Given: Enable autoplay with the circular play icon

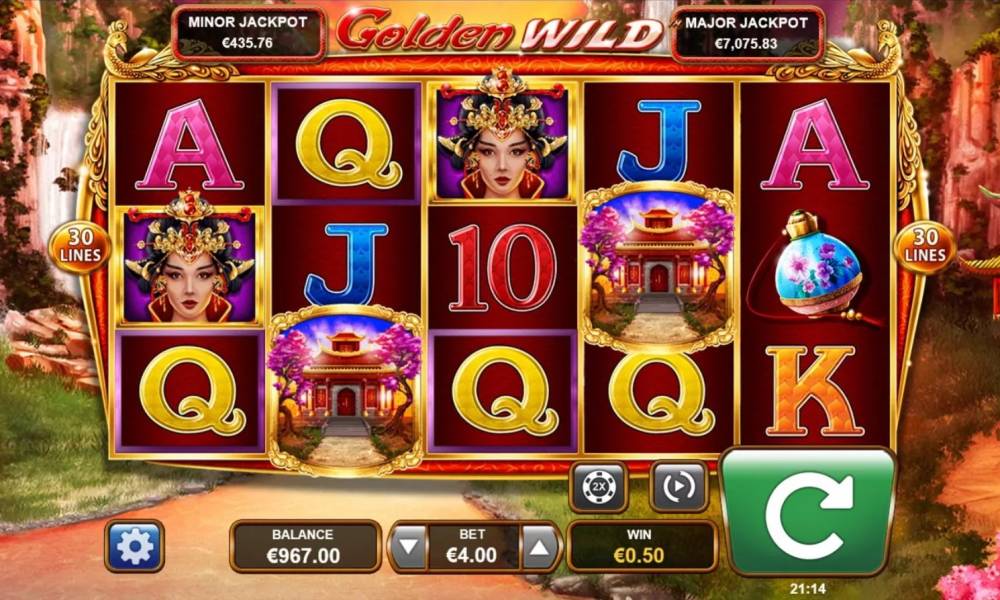Looking at the screenshot, I should 679,487.
